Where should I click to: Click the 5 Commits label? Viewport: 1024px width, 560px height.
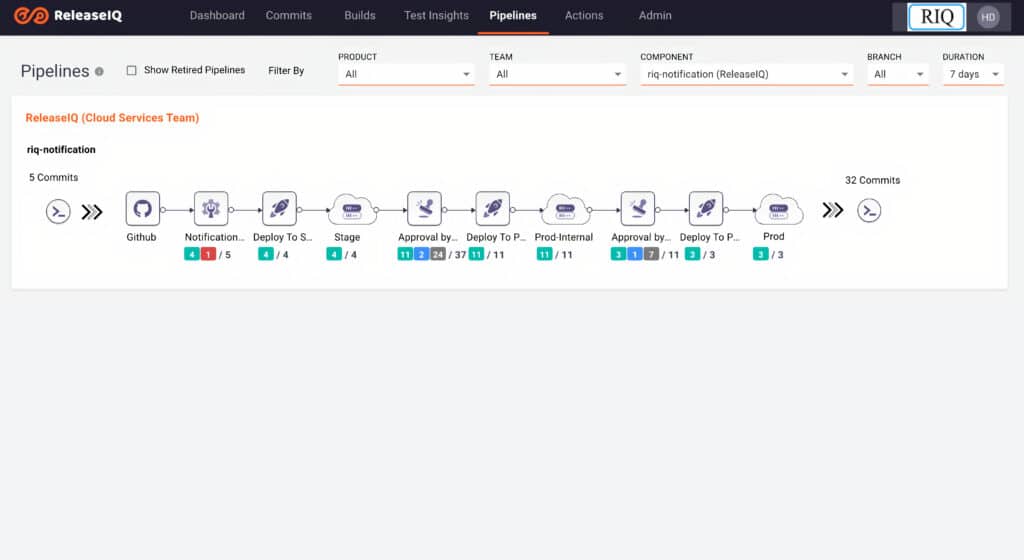click(x=54, y=178)
